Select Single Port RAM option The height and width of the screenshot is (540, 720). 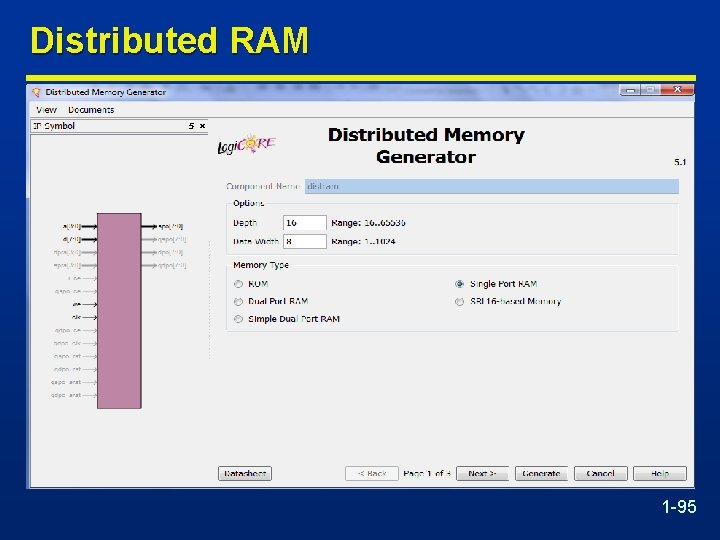pos(459,284)
